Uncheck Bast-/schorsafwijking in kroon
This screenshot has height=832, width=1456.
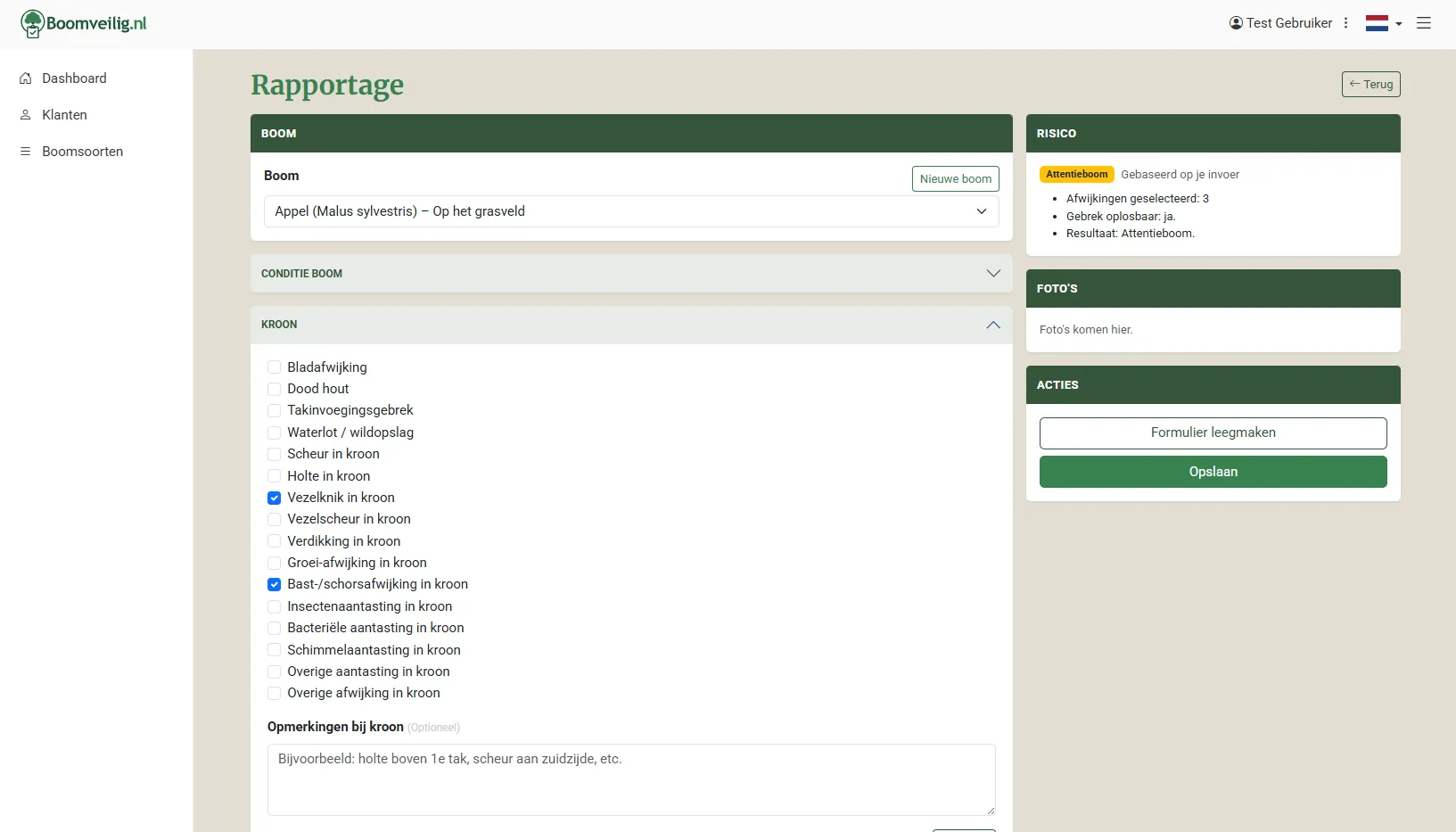[x=275, y=585]
